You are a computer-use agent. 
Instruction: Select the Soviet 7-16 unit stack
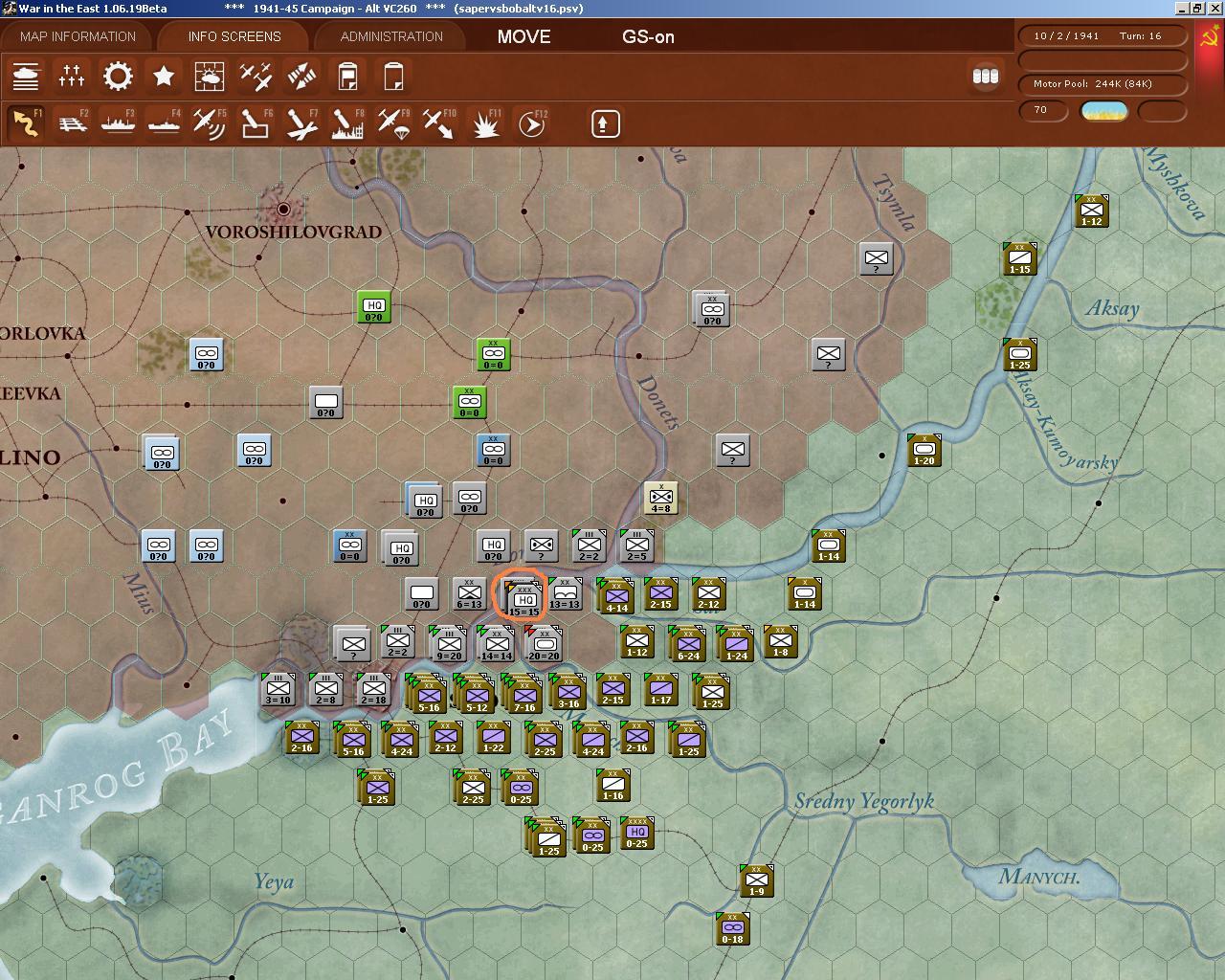point(523,693)
